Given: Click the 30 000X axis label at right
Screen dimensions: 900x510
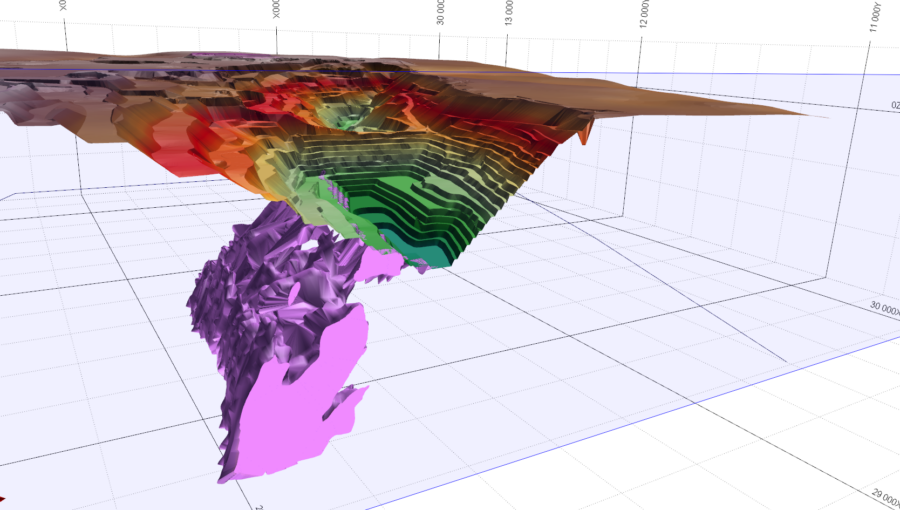Looking at the screenshot, I should coord(885,308).
